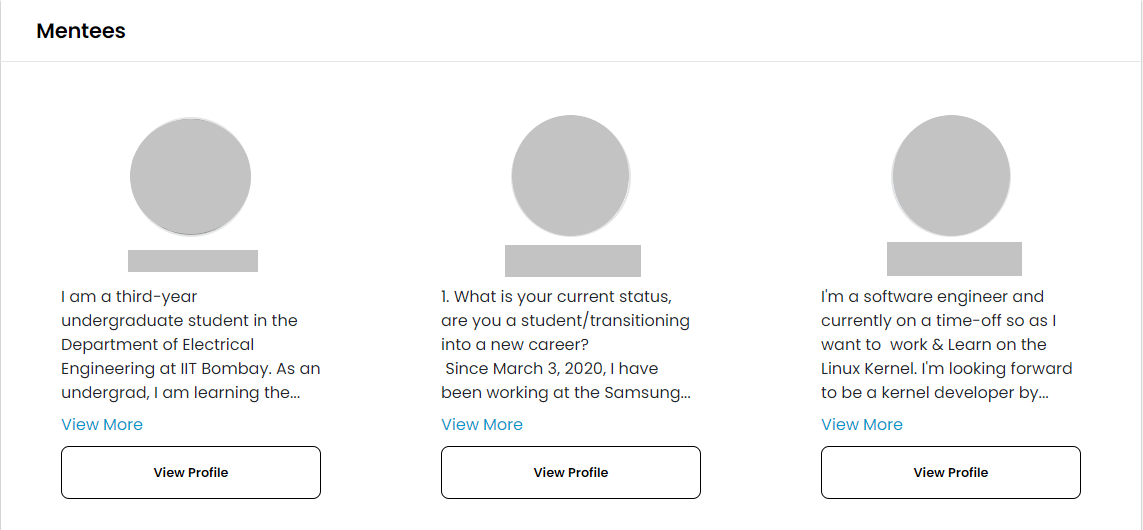The image size is (1143, 530).
Task: Click the 'Linux Kernel. I'm looking forward' line
Action: pyautogui.click(x=946, y=369)
